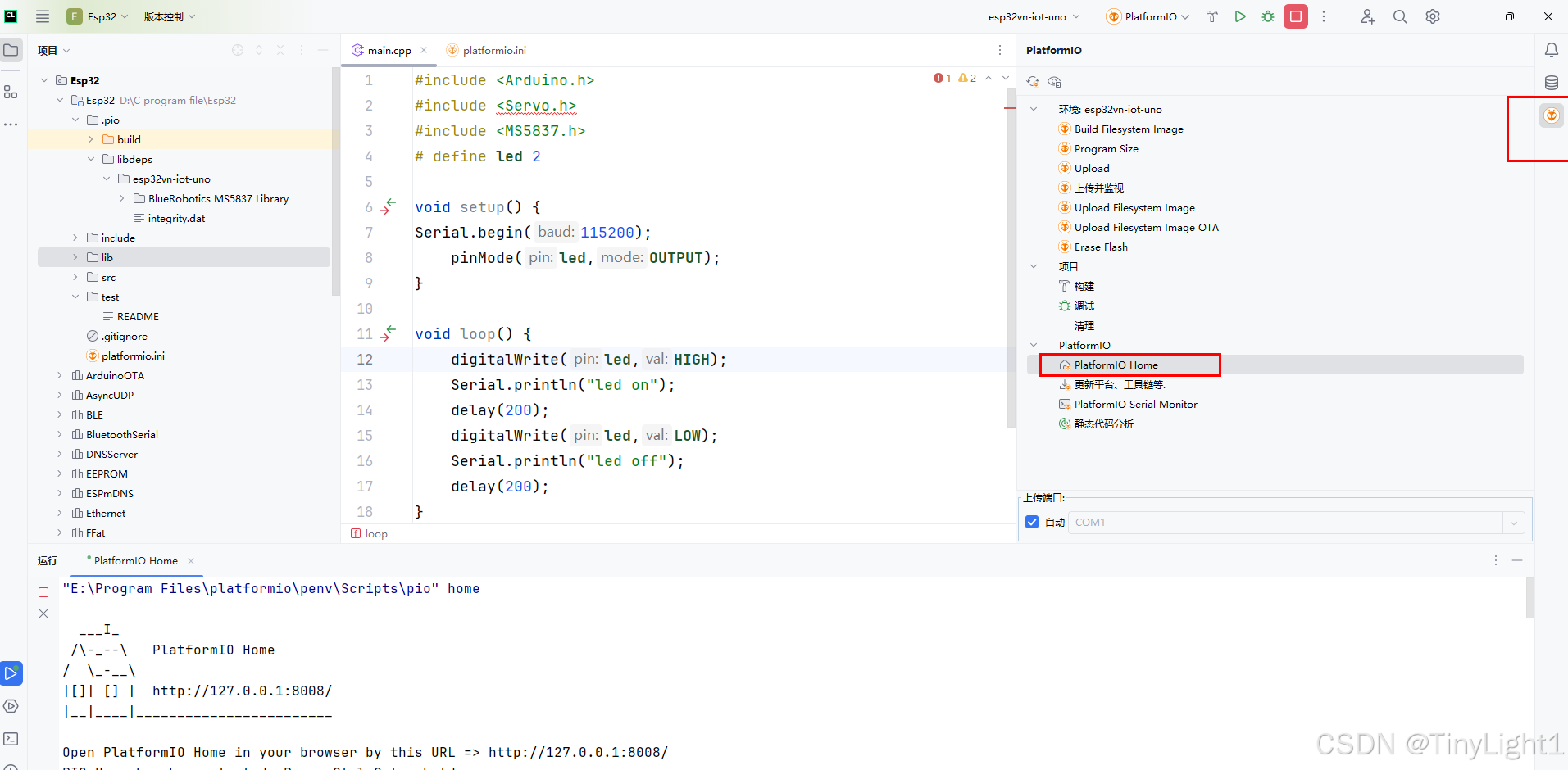Expand the BlueRobotics MS5837 Library folder
This screenshot has height=770, width=1568.
pyautogui.click(x=122, y=198)
